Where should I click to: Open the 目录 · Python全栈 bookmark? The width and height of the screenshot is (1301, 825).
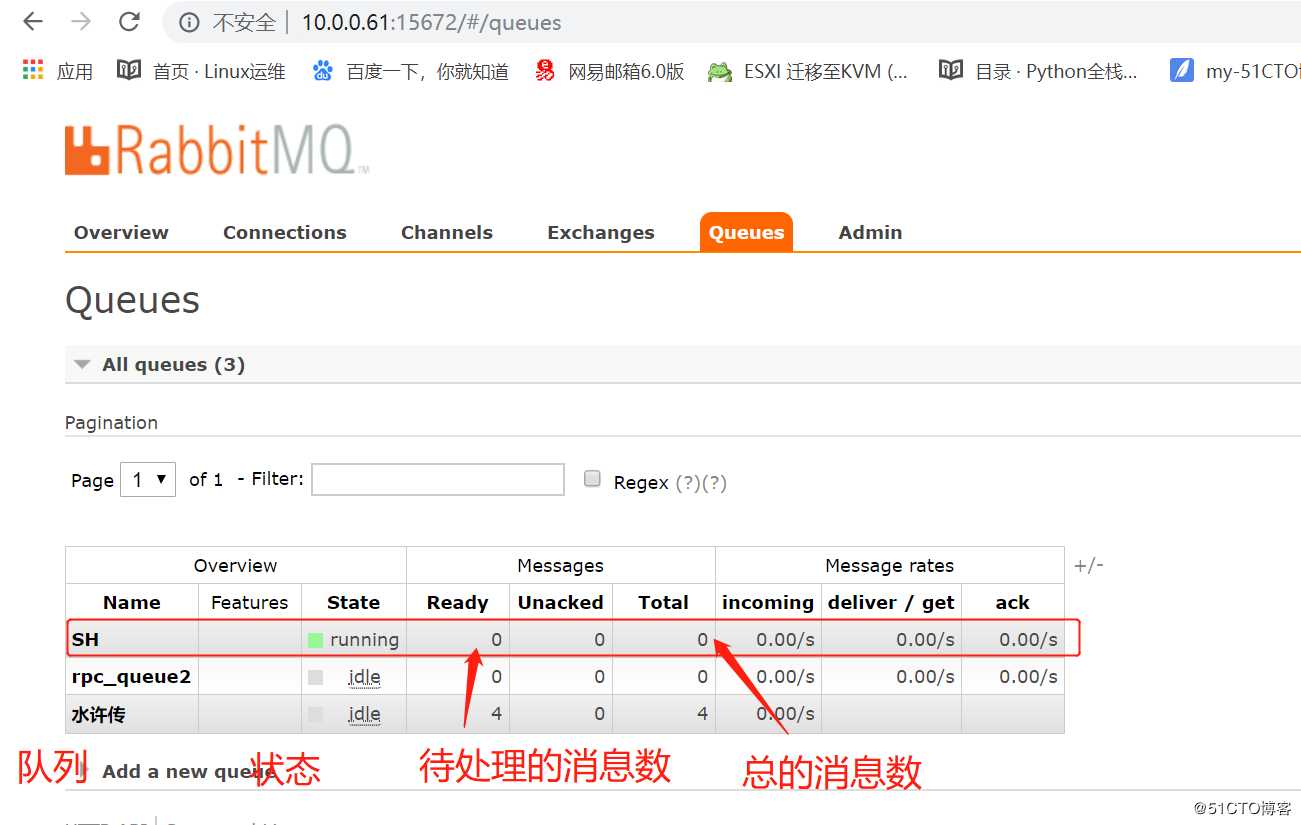pos(1039,71)
